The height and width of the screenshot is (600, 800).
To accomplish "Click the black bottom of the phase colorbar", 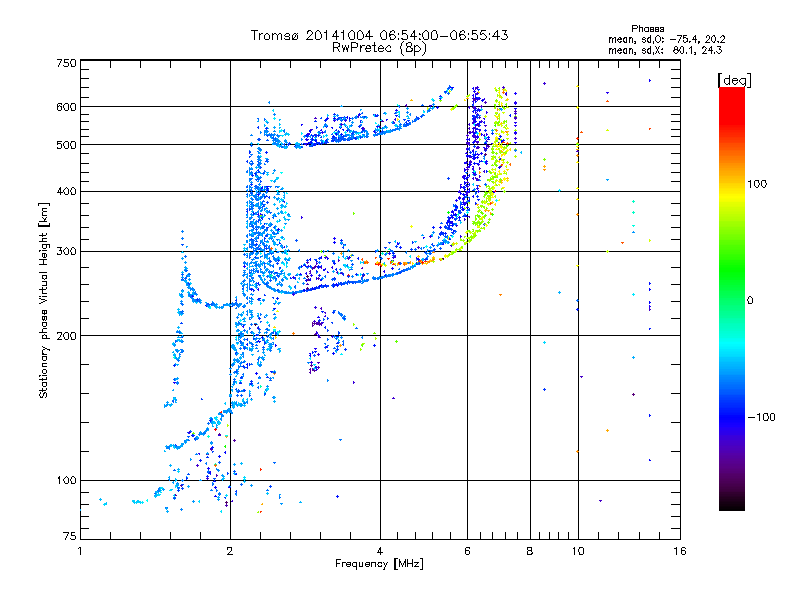I will [732, 505].
